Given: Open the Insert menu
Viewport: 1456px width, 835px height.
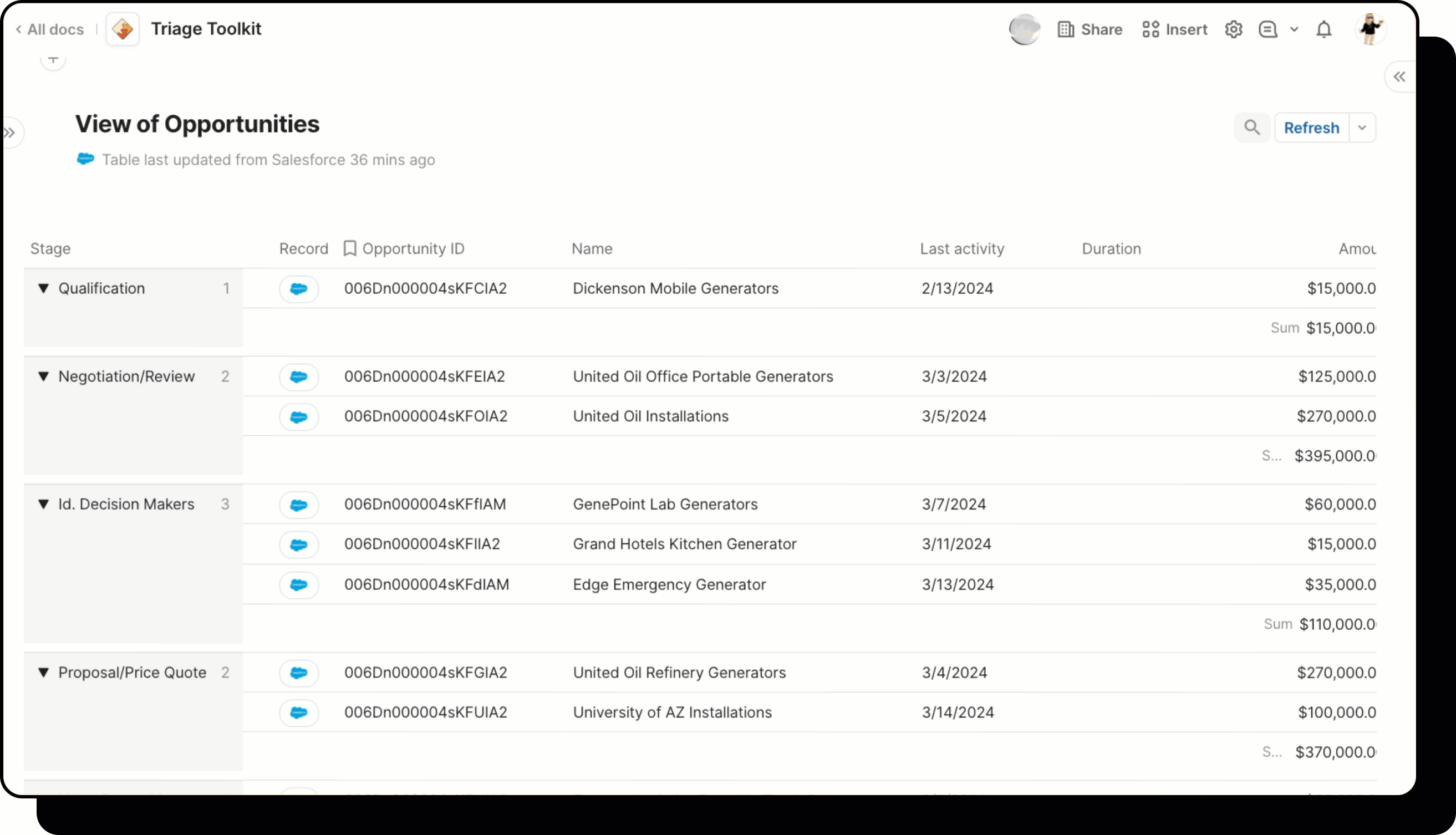Looking at the screenshot, I should [1174, 29].
